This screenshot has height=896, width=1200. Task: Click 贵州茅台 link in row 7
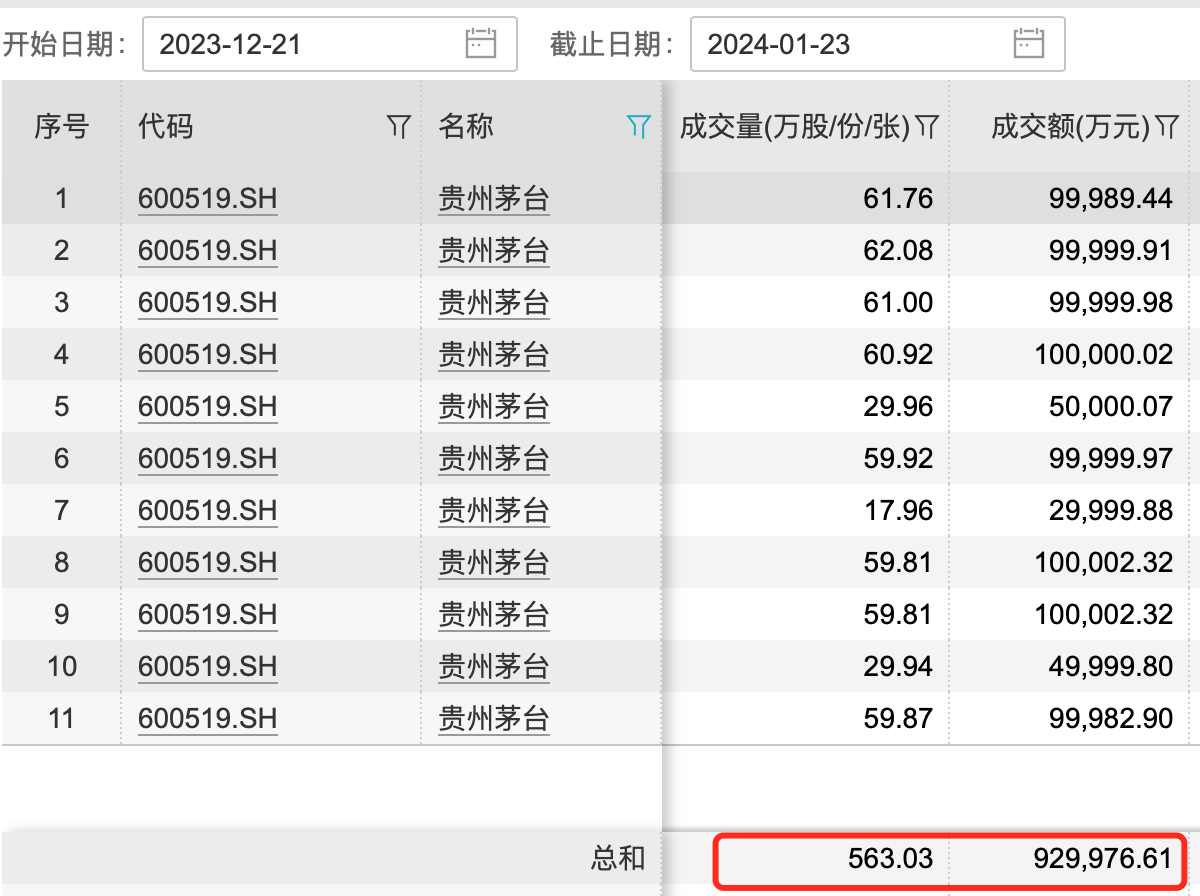click(x=494, y=511)
